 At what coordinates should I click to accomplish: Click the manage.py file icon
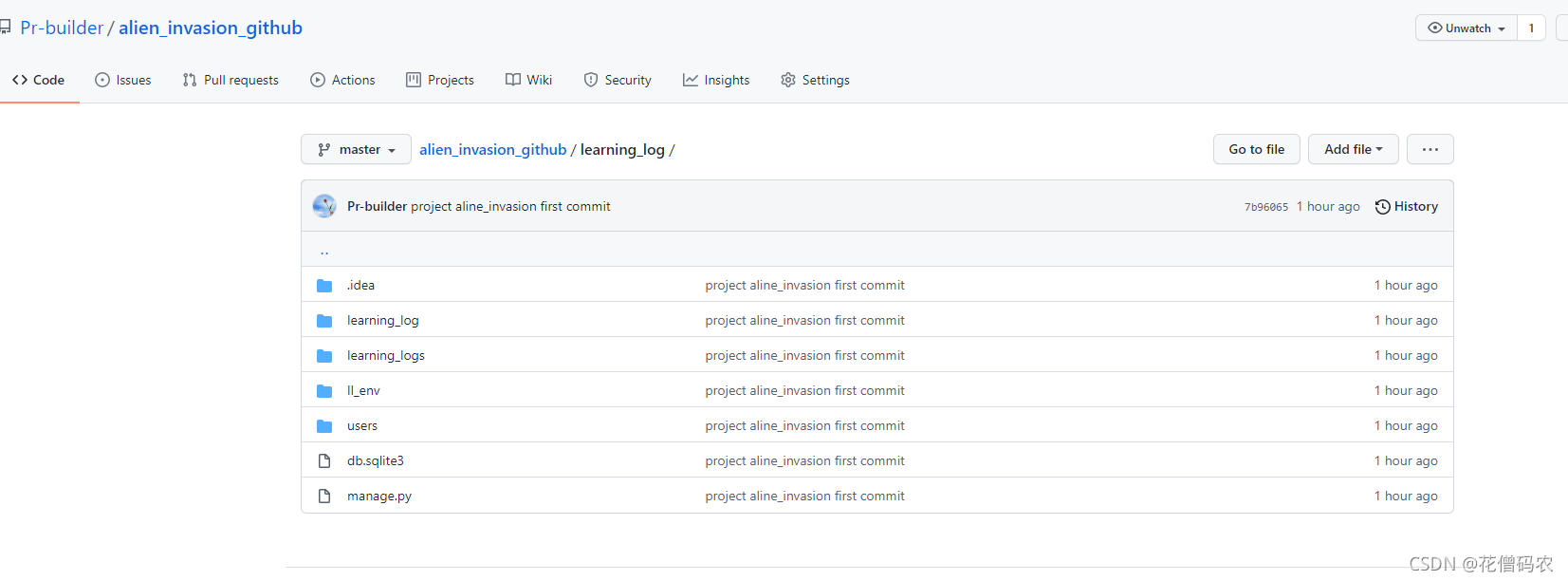(324, 496)
